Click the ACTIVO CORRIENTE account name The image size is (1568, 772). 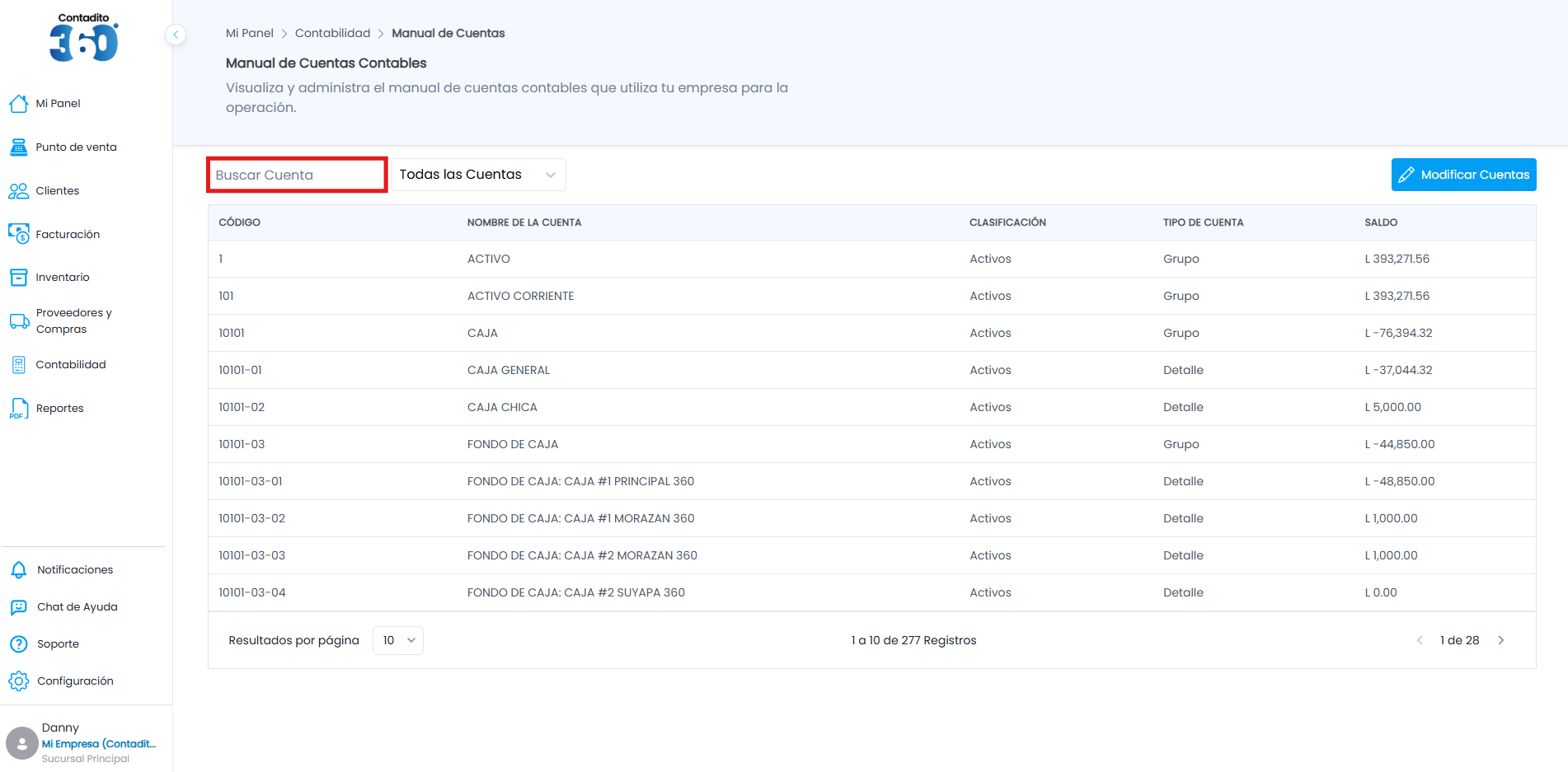pyautogui.click(x=521, y=296)
